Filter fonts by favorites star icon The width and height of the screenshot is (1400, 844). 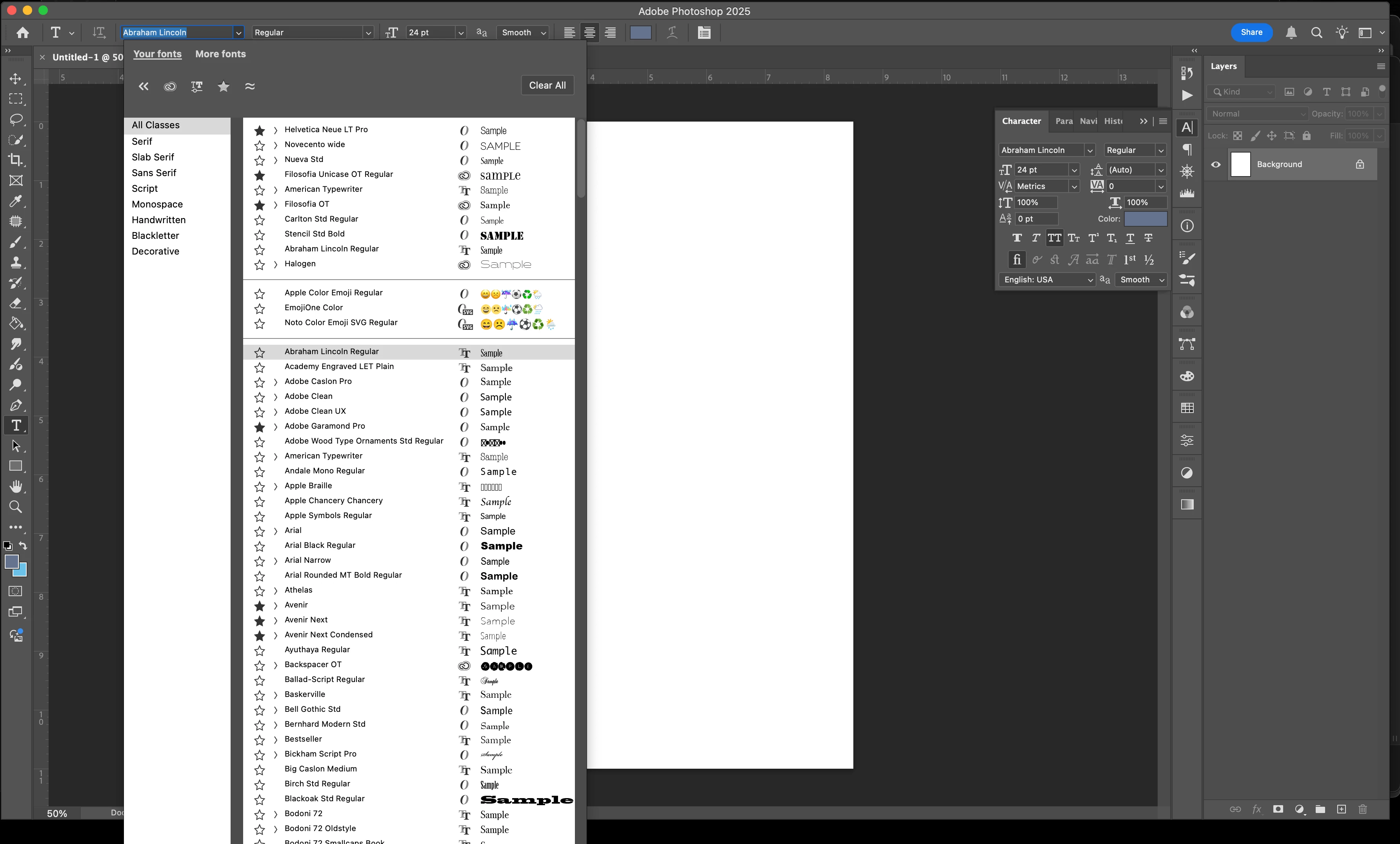point(223,86)
